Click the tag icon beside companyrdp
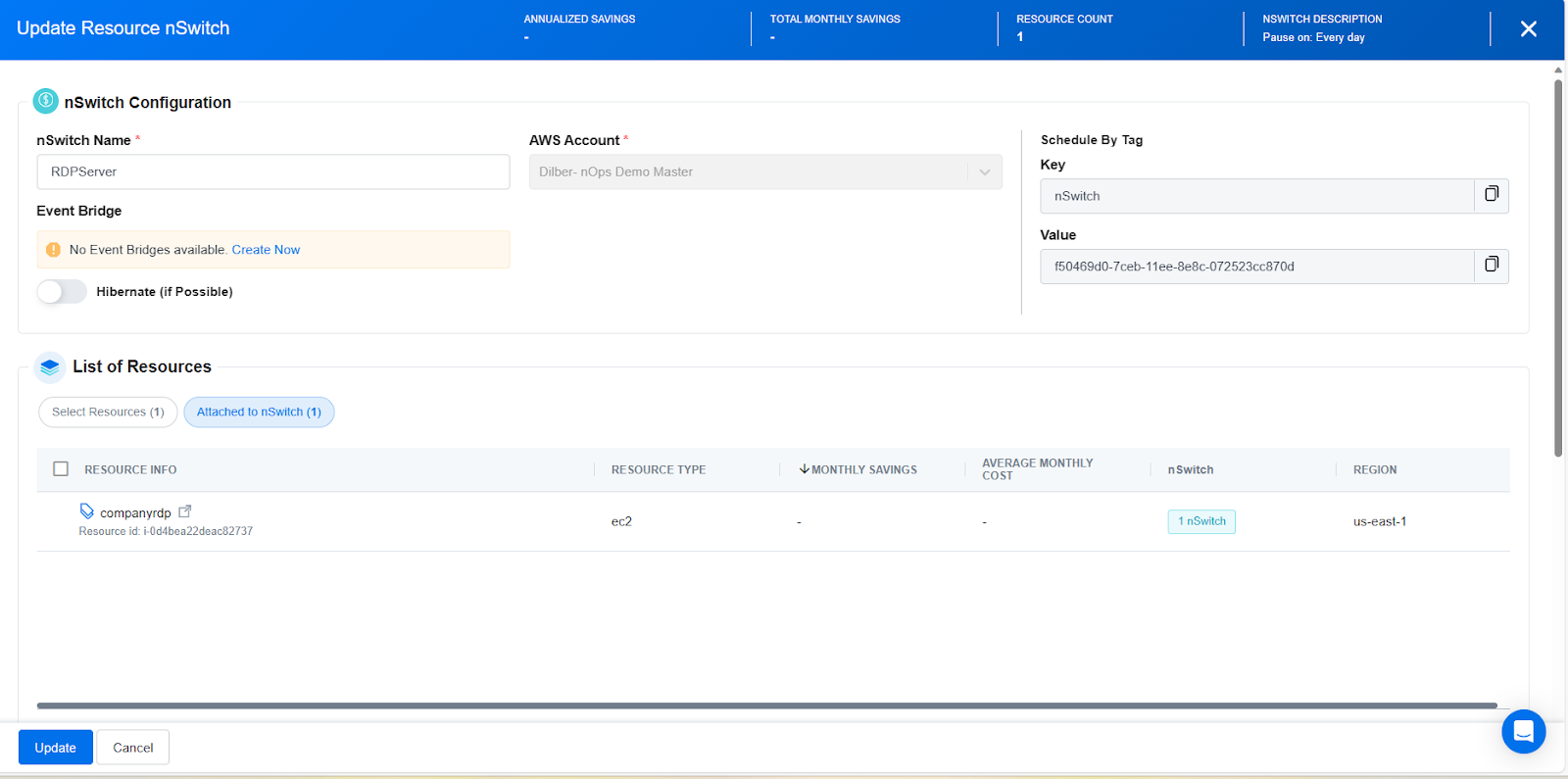The width and height of the screenshot is (1568, 779). [x=87, y=511]
